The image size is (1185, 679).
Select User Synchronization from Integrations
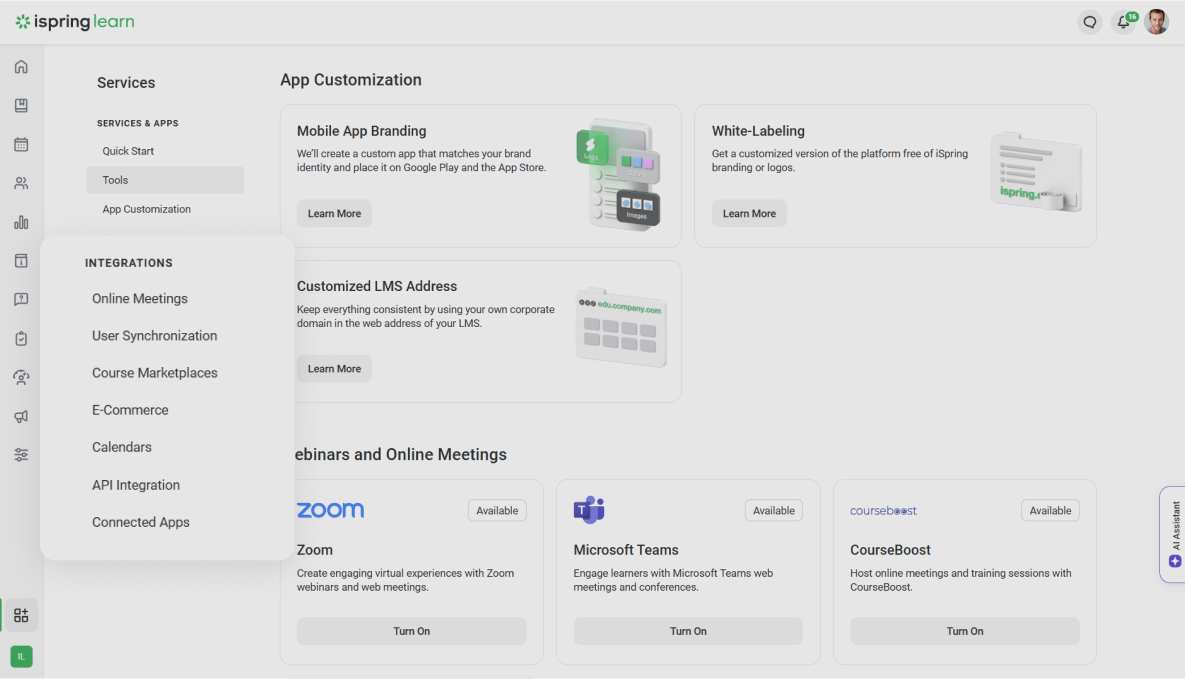[154, 335]
